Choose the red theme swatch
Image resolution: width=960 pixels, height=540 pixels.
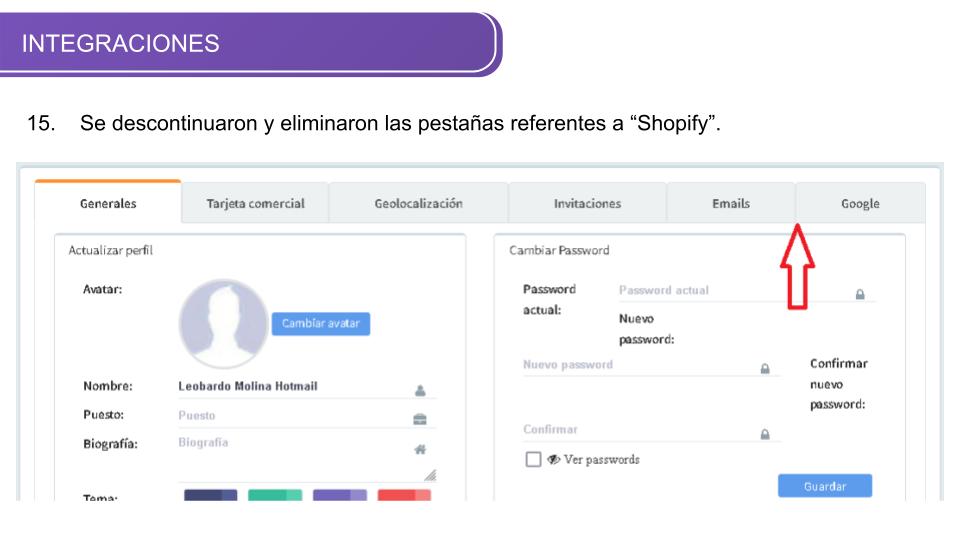(x=404, y=495)
